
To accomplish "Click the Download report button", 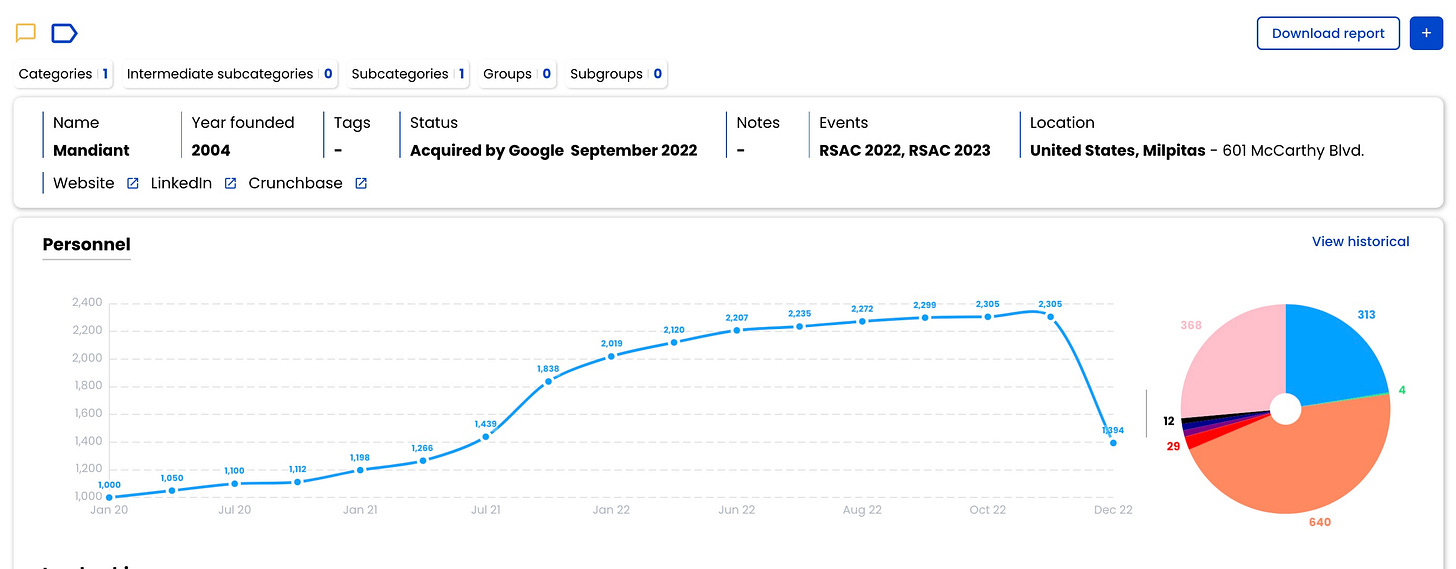I will [x=1328, y=33].
